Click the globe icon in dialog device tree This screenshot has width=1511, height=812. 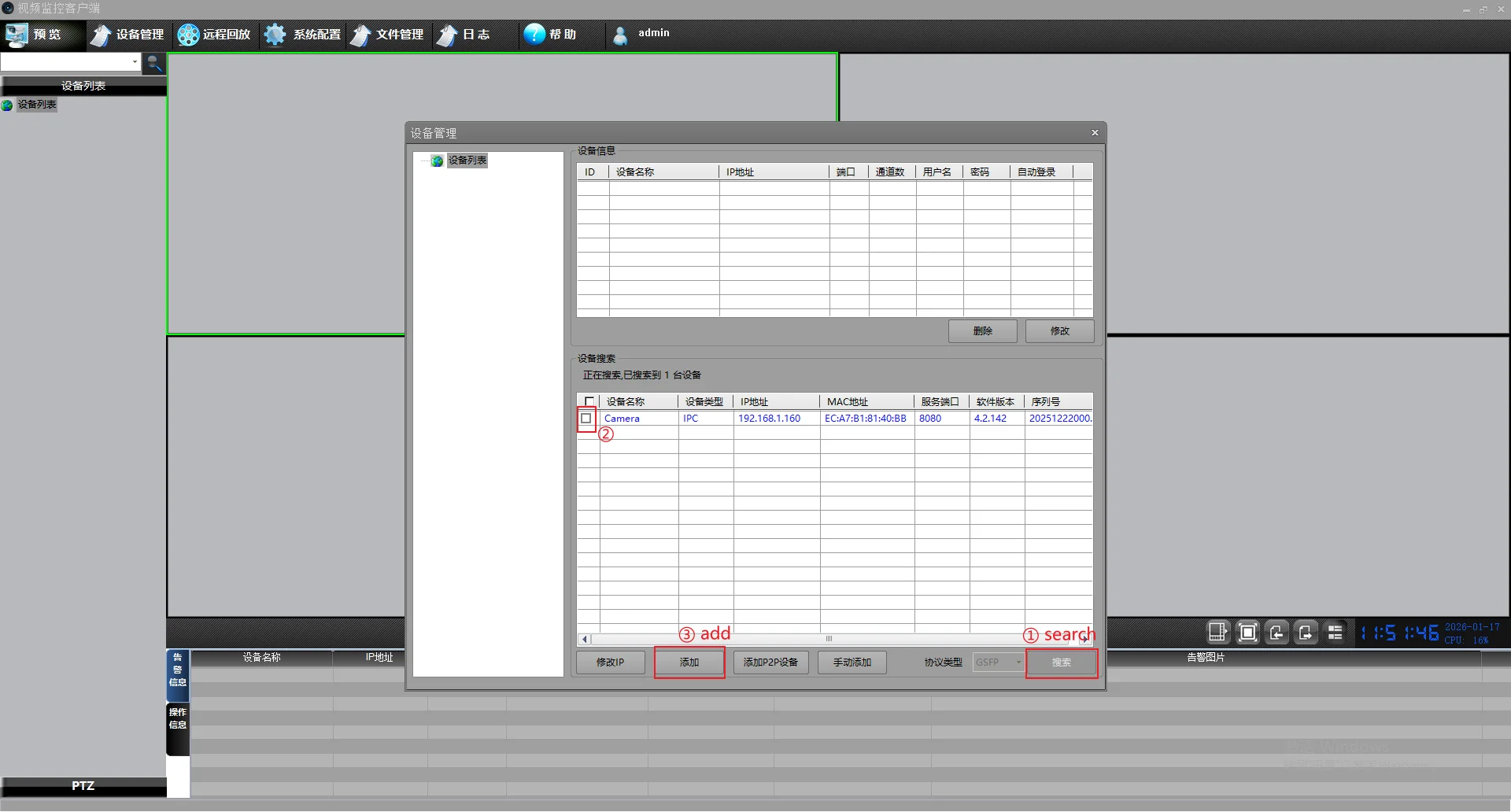click(x=438, y=161)
